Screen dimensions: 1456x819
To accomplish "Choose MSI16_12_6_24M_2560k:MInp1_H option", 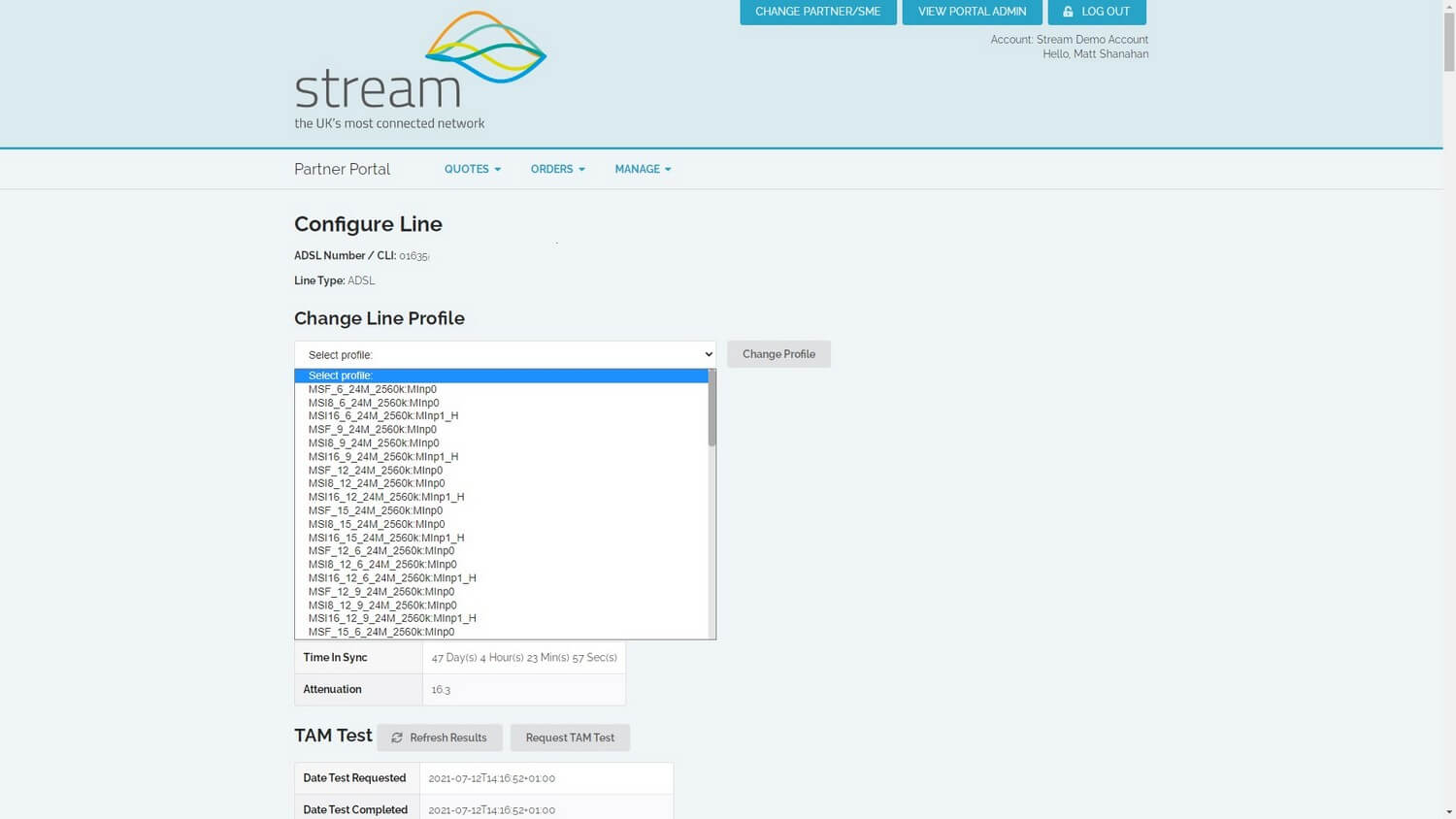I will pos(392,577).
